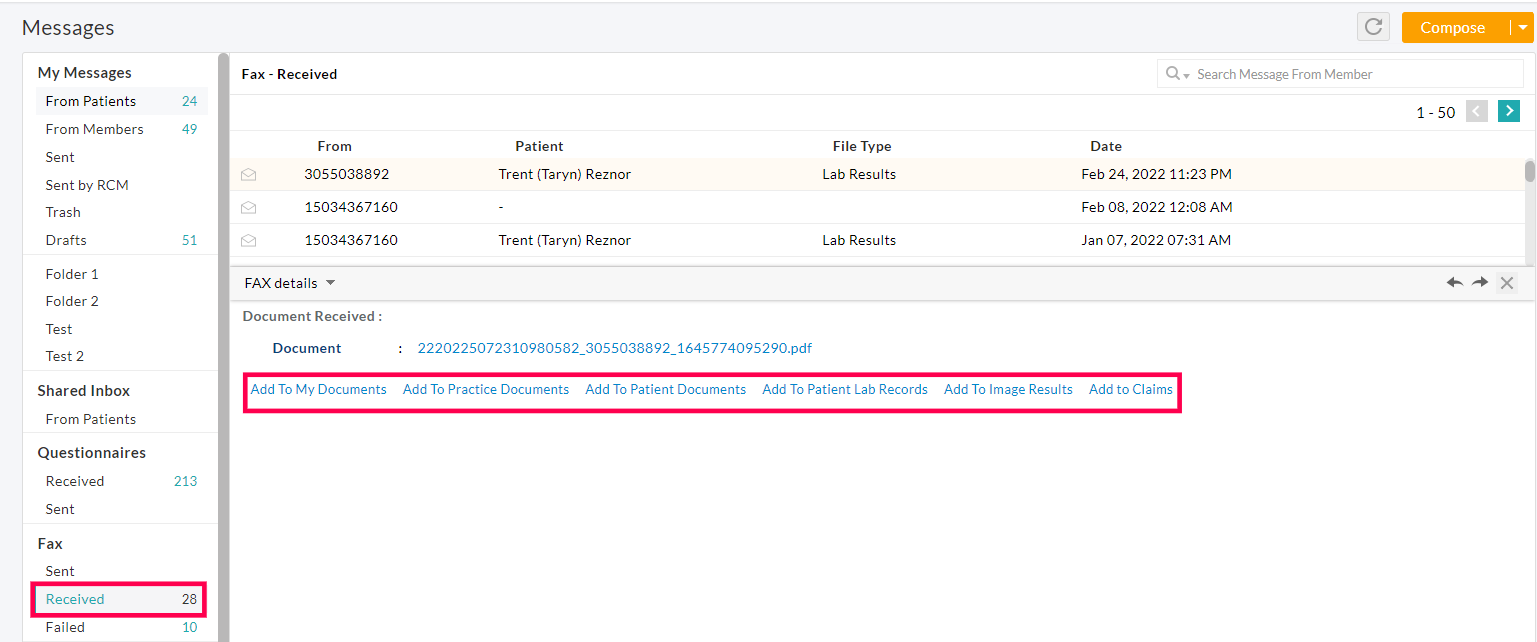Screen dimensions: 1537x642
Task: Click the forward arrow icon in FAX details
Action: 1480,283
